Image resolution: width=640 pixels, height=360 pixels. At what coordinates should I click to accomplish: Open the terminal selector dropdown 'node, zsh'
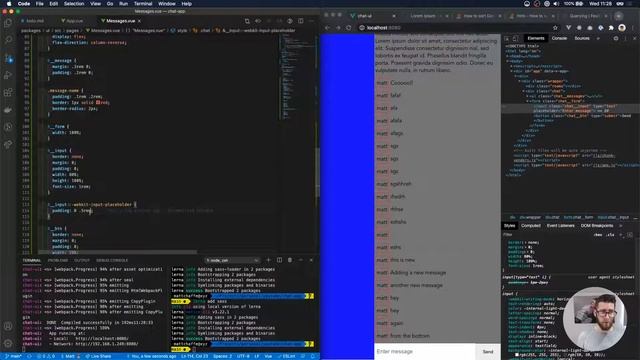point(232,260)
